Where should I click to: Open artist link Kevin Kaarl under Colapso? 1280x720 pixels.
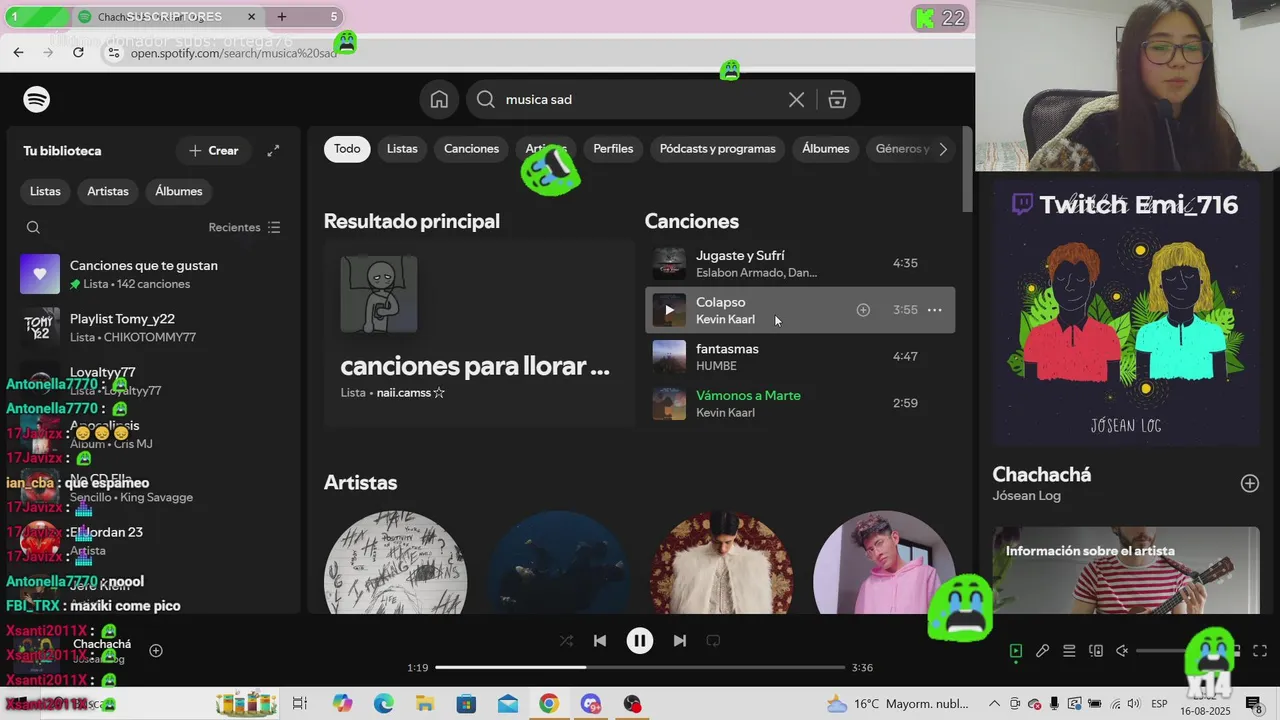click(725, 319)
